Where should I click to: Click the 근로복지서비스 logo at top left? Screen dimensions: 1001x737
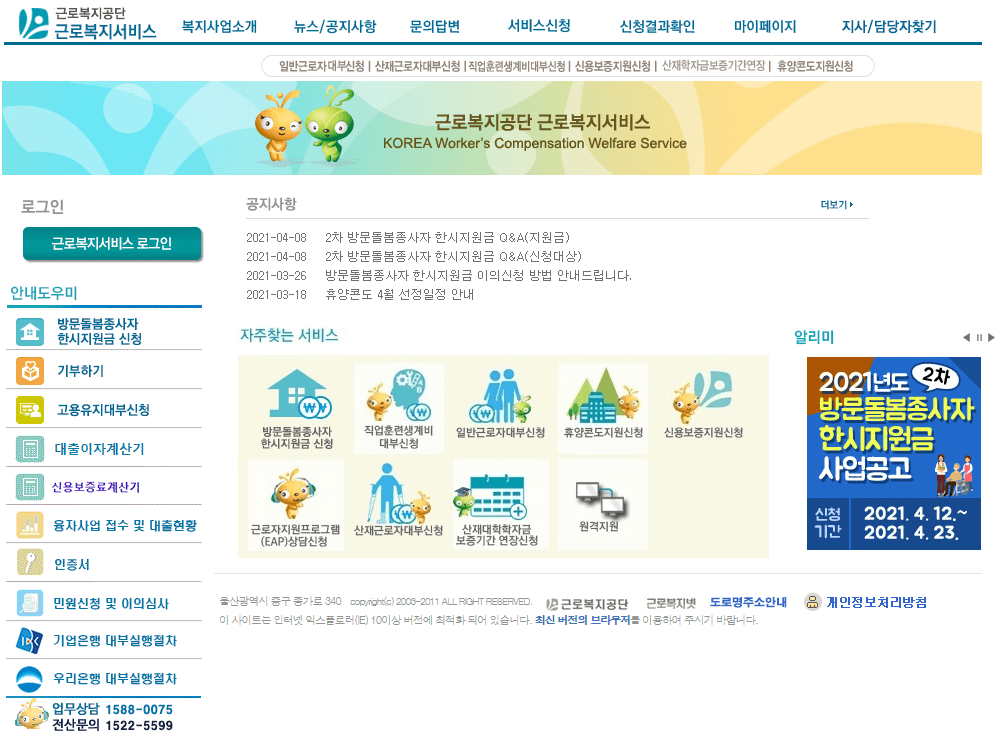tap(87, 23)
